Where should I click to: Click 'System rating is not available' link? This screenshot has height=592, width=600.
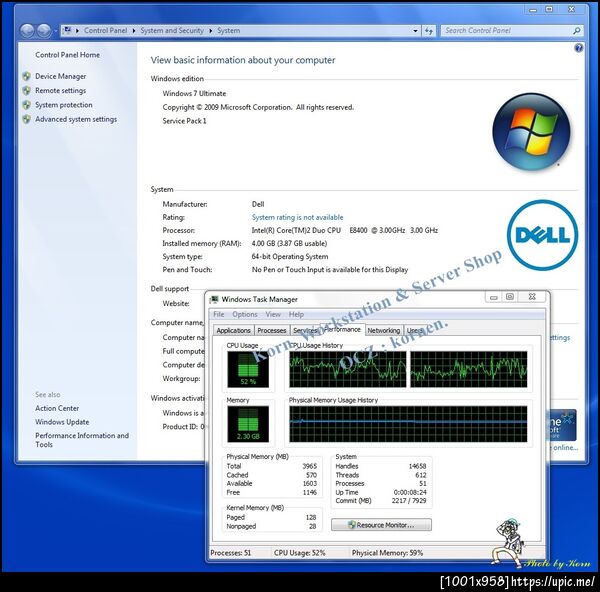tap(297, 217)
